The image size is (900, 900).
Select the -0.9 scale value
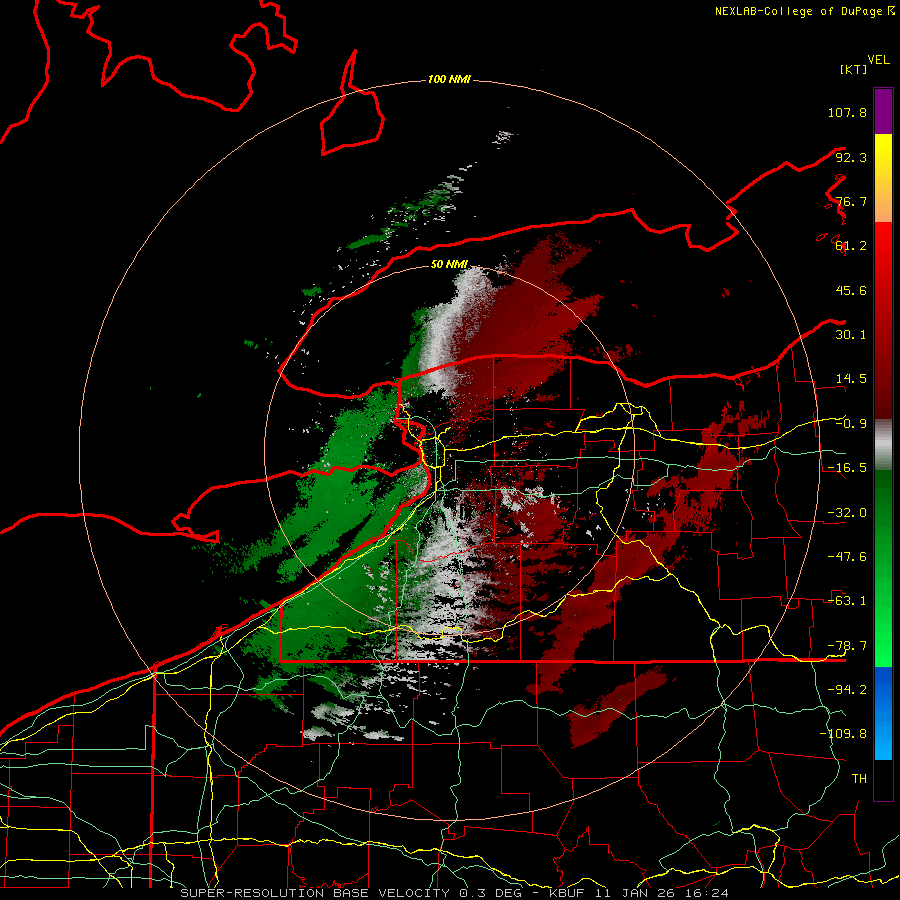[x=851, y=424]
